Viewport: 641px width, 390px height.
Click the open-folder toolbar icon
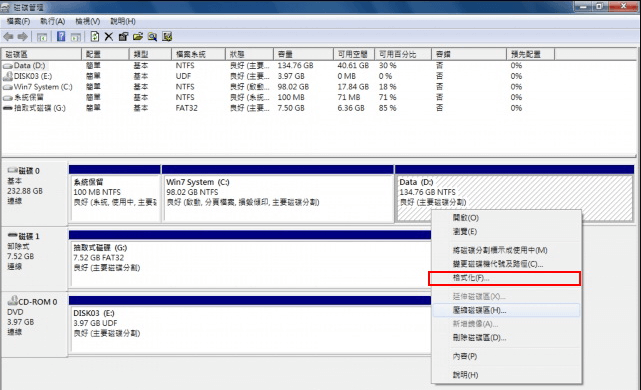point(138,37)
